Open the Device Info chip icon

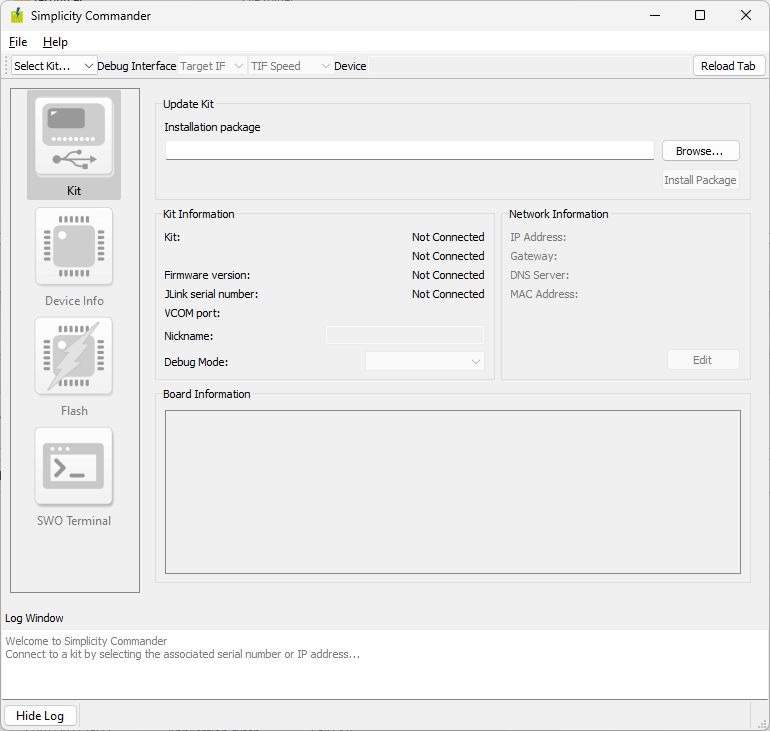coord(74,246)
